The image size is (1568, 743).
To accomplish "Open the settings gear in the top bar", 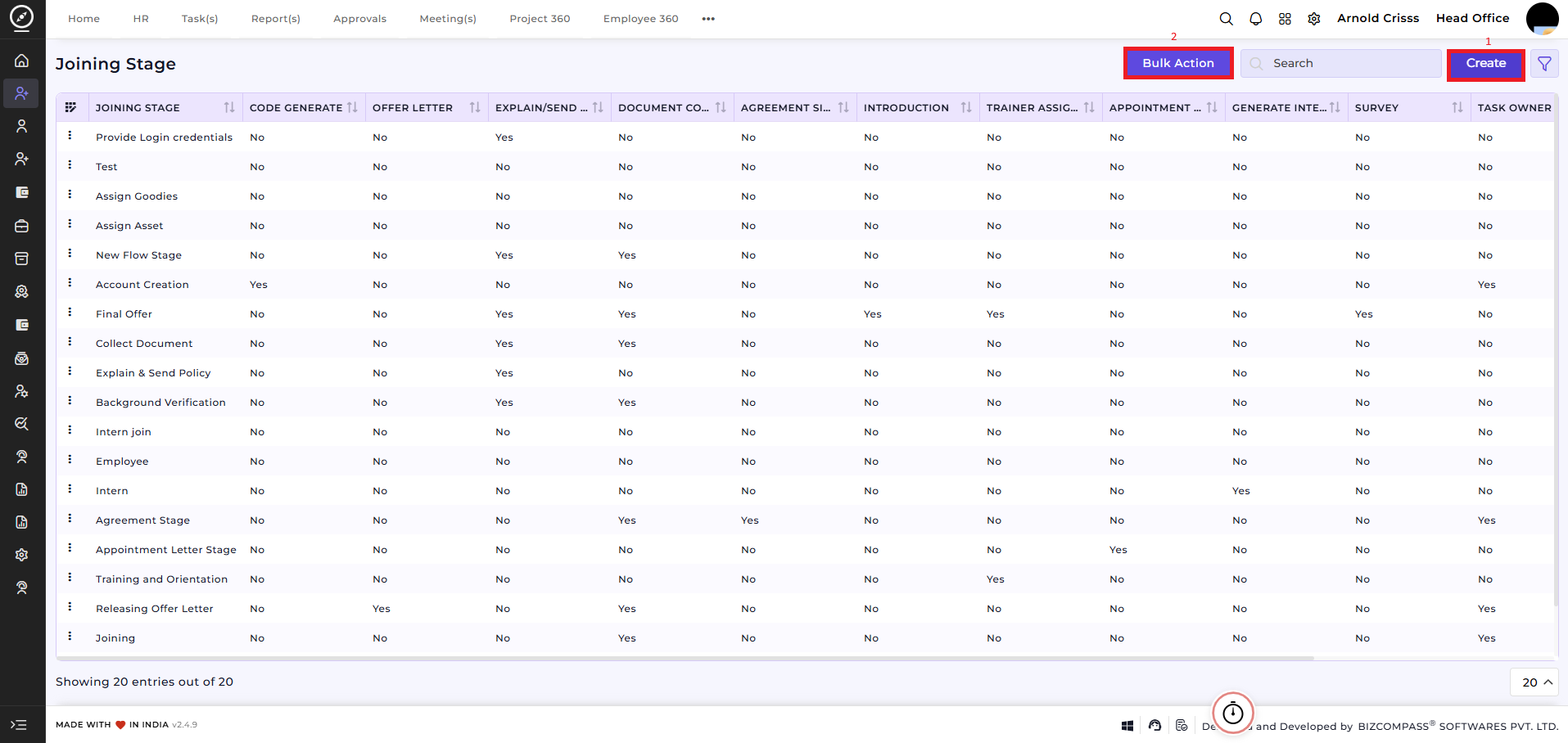I will coord(1314,19).
